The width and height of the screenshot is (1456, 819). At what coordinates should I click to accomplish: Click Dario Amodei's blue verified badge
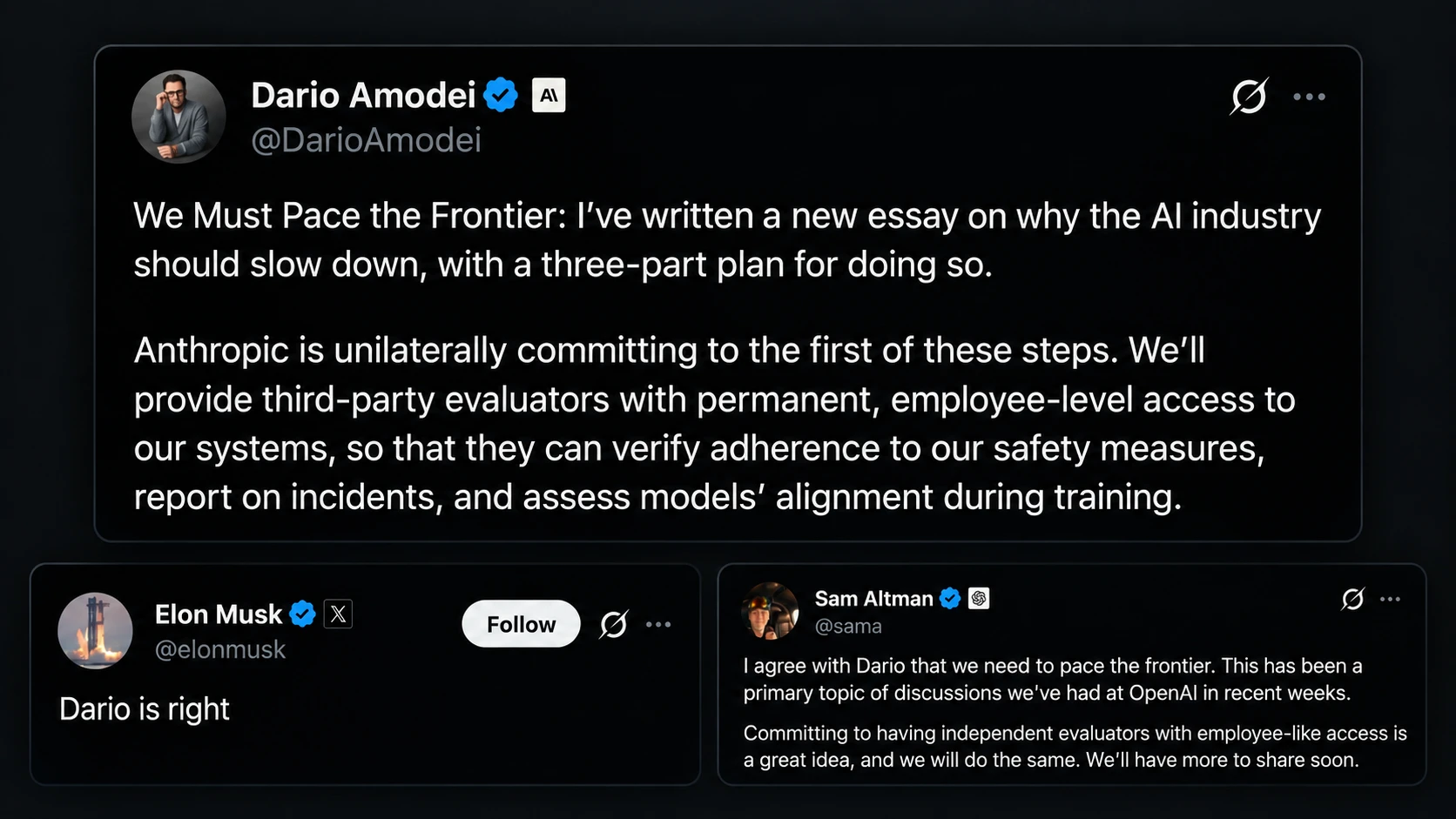coord(501,95)
